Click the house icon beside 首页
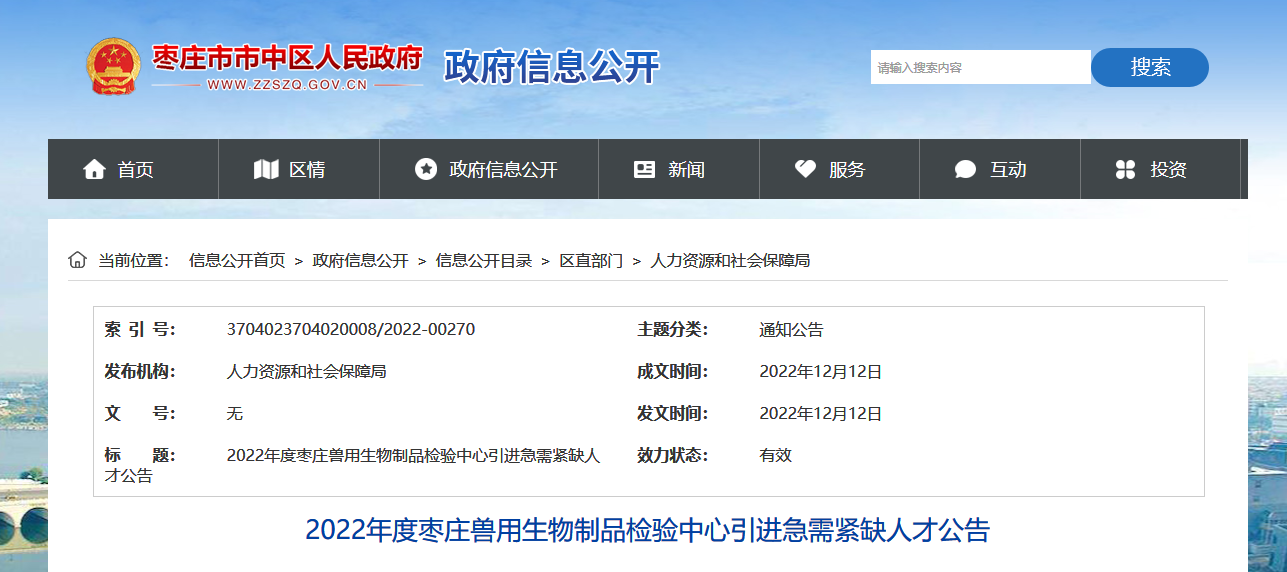This screenshot has height=572, width=1287. [94, 170]
